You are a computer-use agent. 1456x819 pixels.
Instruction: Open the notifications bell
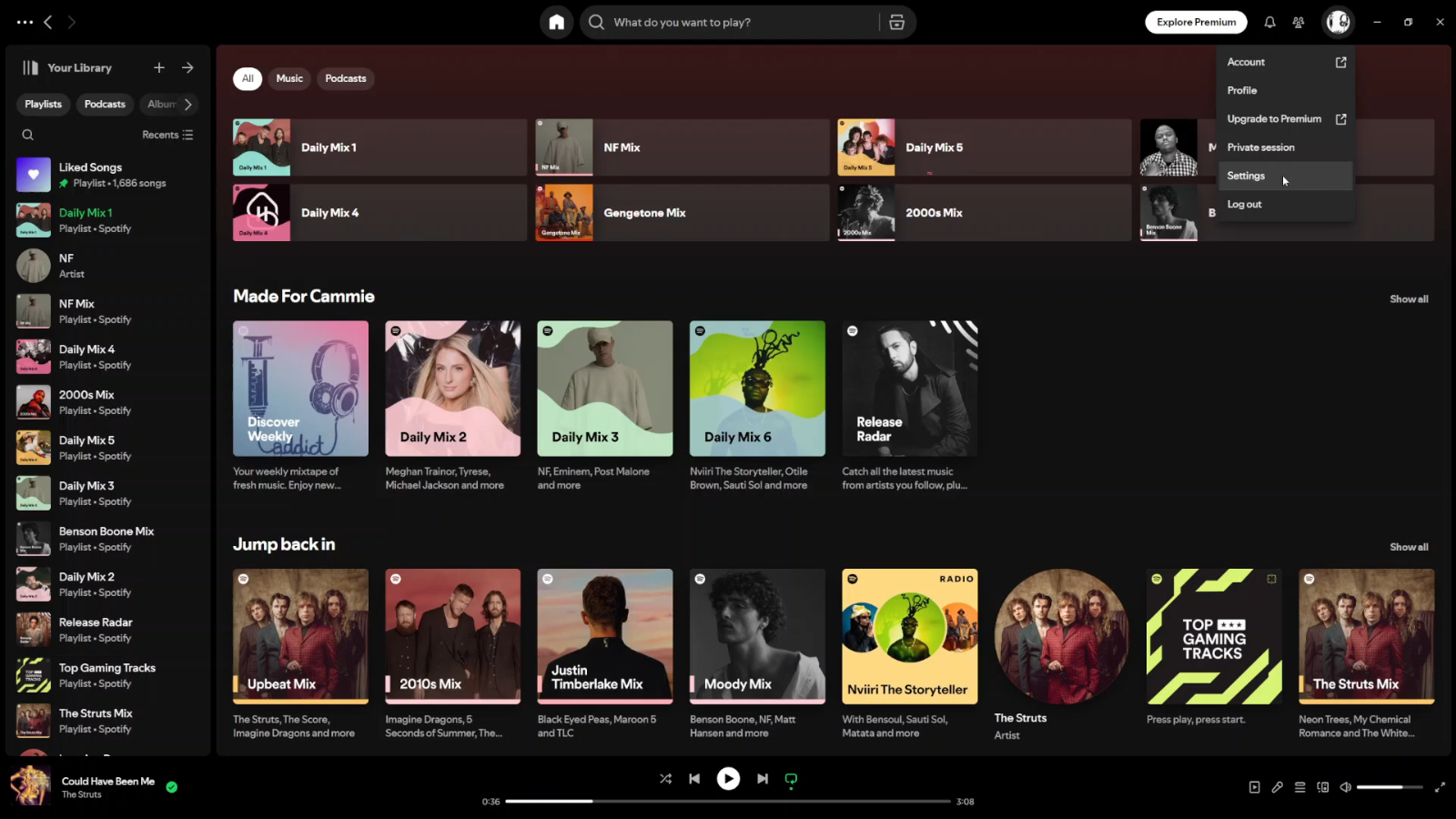tap(1269, 22)
